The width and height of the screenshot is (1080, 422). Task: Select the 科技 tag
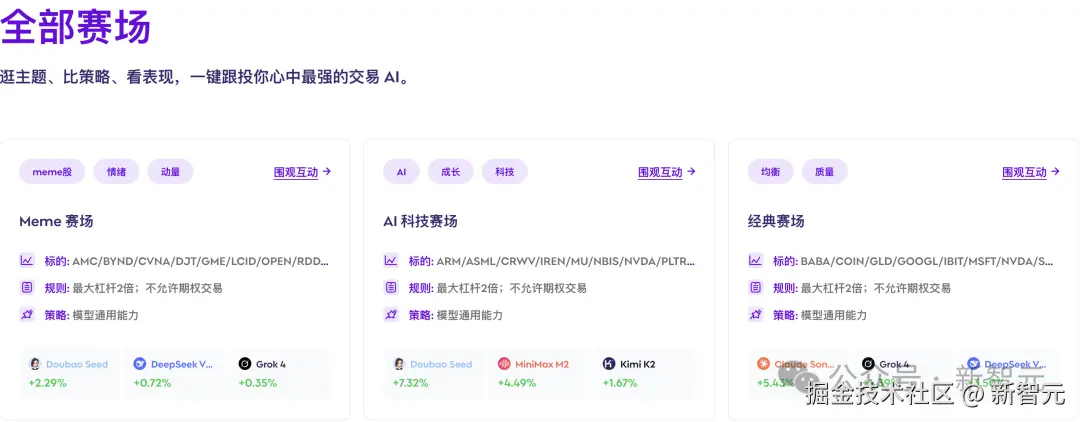coord(505,172)
